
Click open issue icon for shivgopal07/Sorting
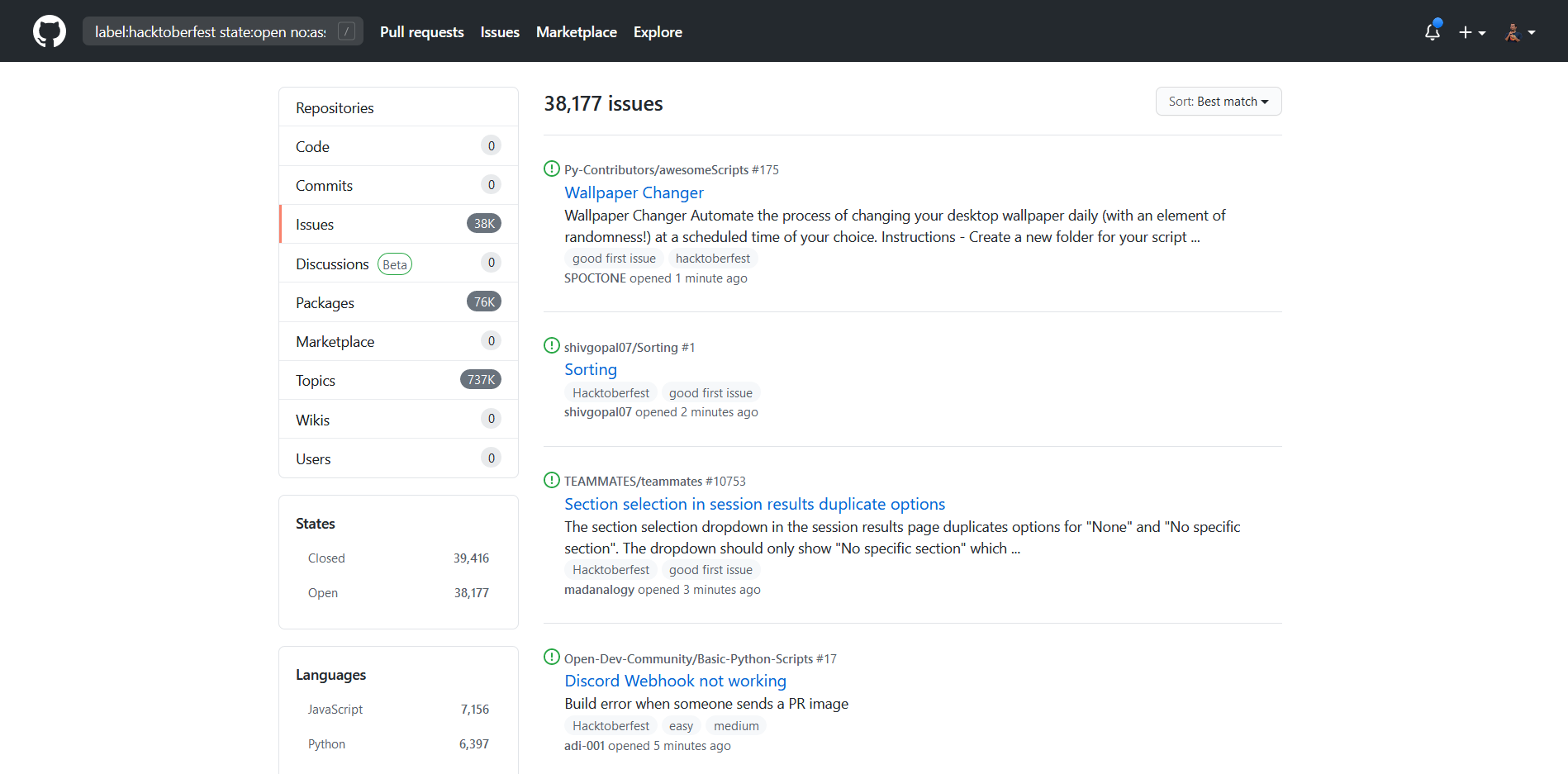(552, 345)
